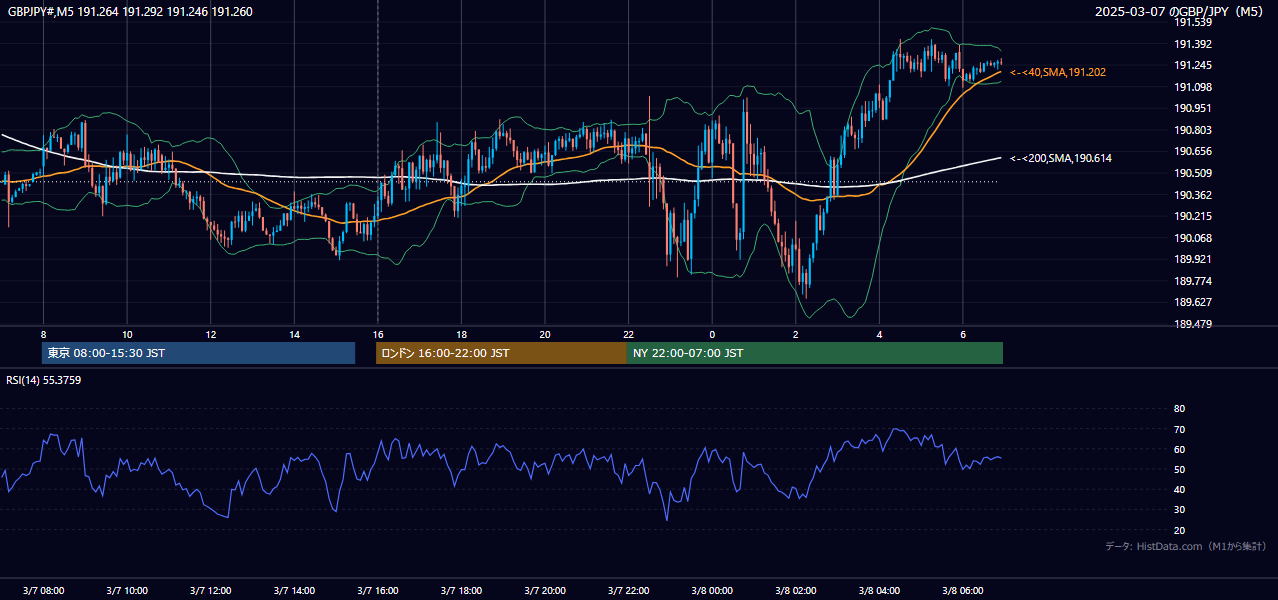Click the 3/7 10:00 time label
The height and width of the screenshot is (600, 1278).
tap(127, 591)
